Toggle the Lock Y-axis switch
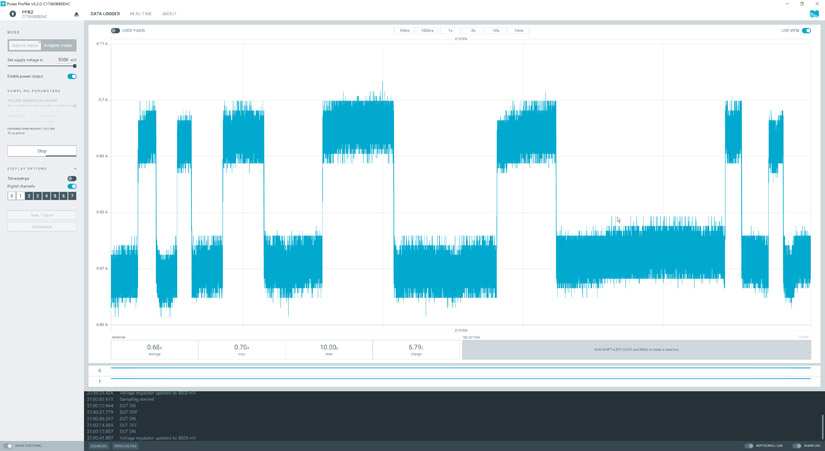Screen dimensions: 825x451 click(115, 31)
